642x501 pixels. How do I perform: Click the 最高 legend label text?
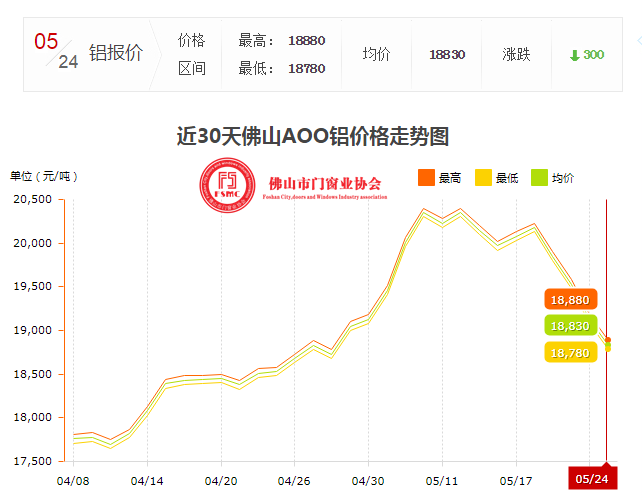tap(450, 178)
